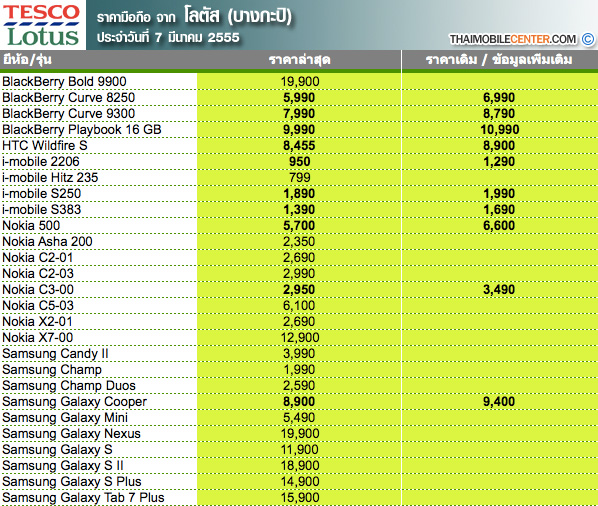Select i-mobile Hitz 235 price 799
Image resolution: width=598 pixels, height=506 pixels.
(x=299, y=177)
